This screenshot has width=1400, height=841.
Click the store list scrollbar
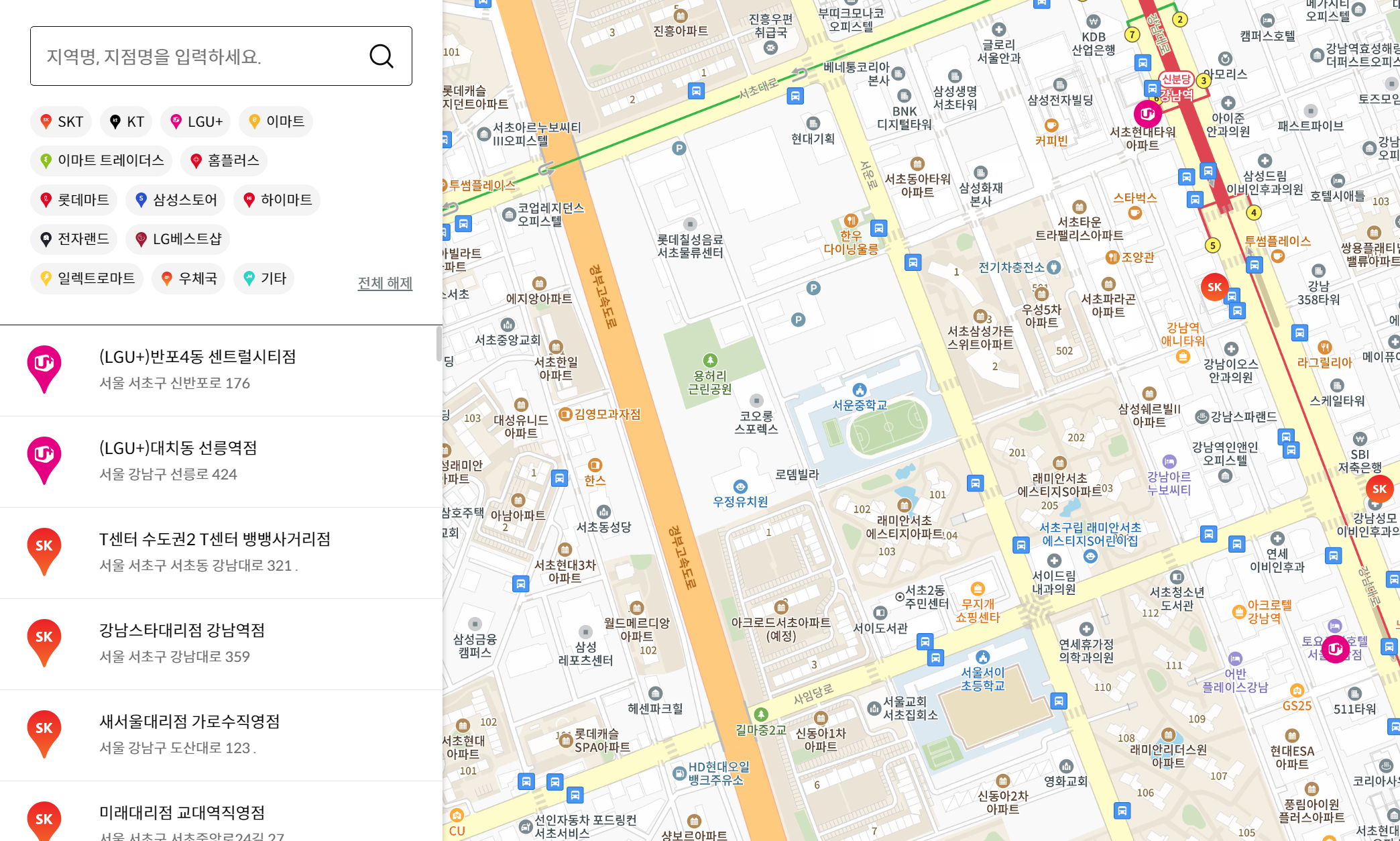(x=439, y=343)
